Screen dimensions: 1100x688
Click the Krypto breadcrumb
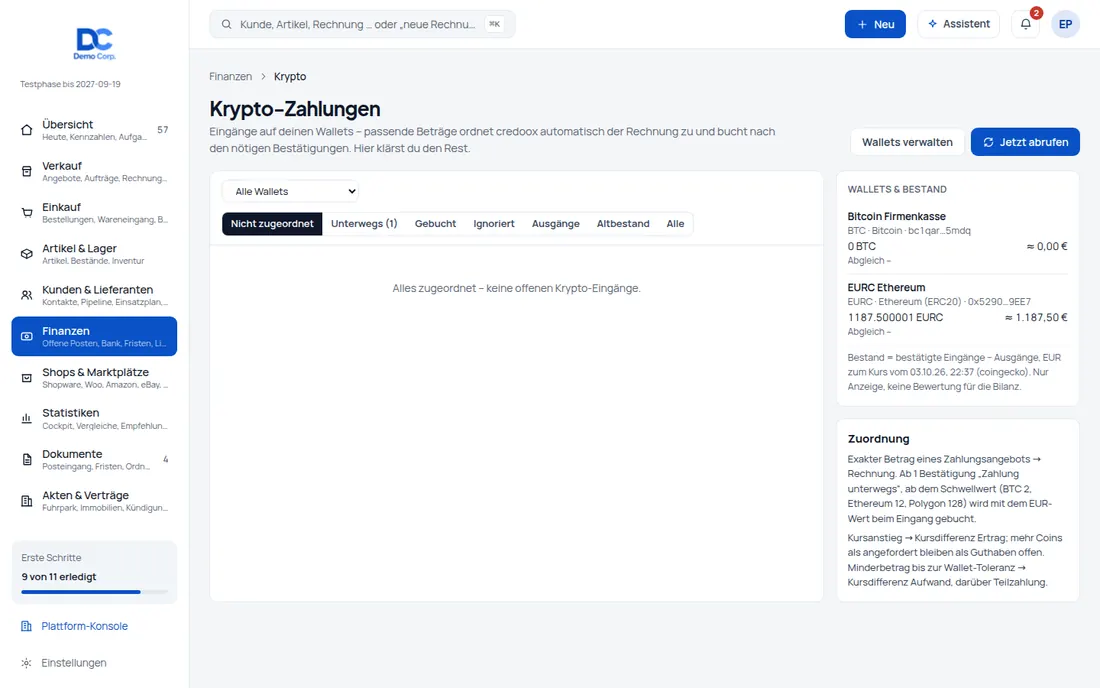coord(290,76)
